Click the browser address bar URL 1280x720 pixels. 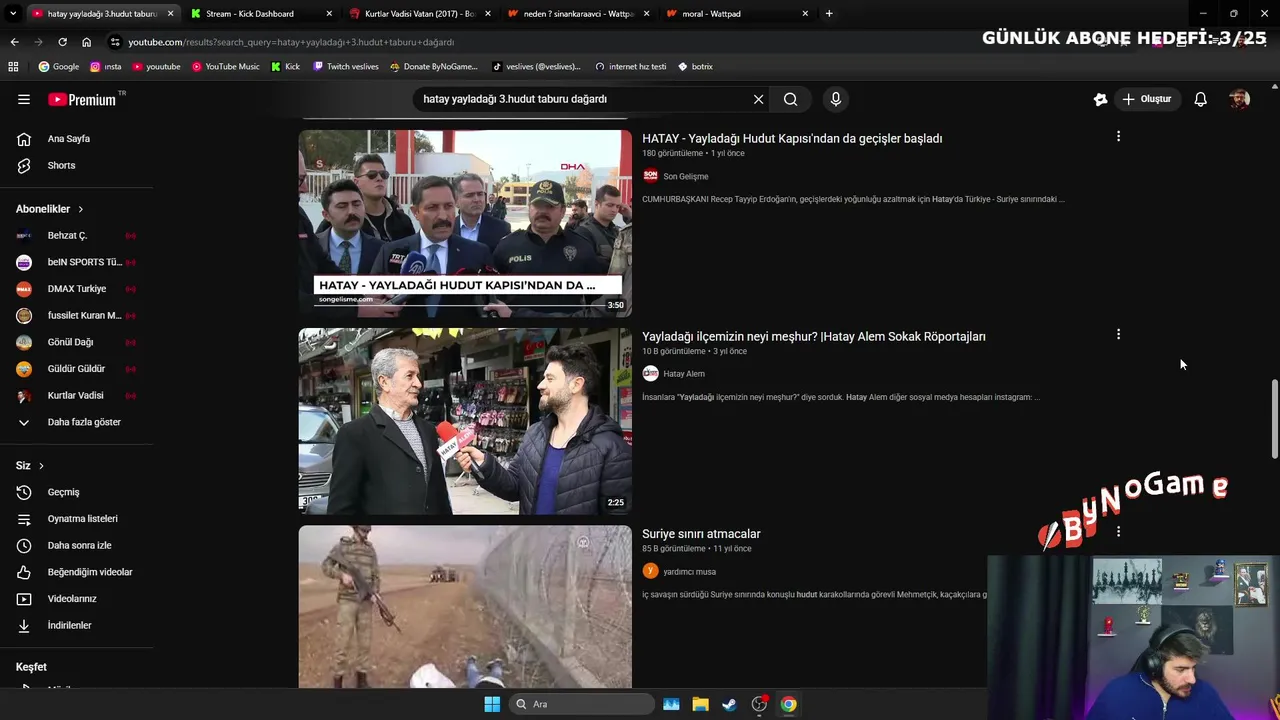[x=291, y=42]
